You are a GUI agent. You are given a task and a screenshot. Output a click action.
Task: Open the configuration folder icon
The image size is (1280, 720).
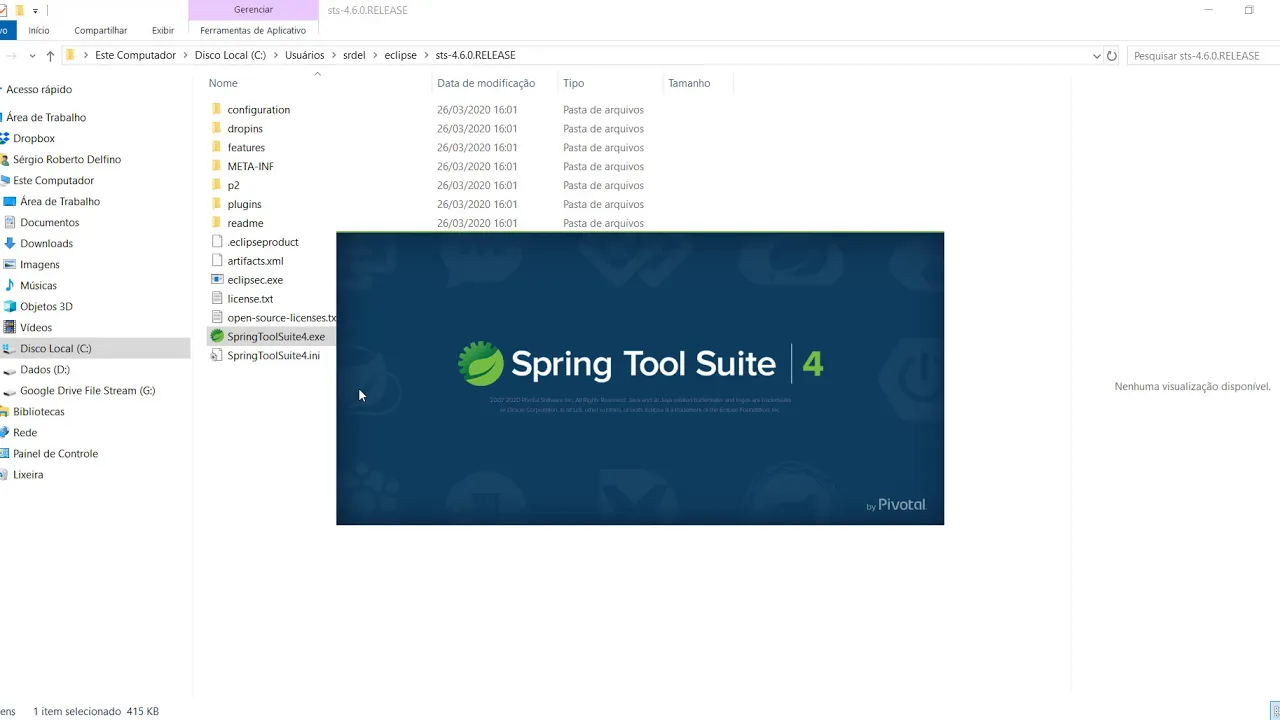tap(217, 109)
